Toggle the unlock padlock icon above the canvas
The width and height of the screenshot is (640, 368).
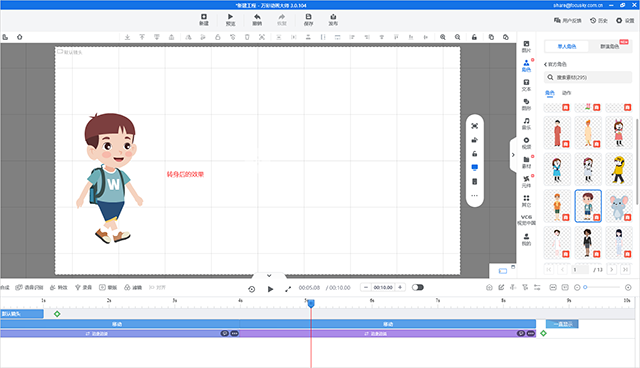[x=474, y=37]
